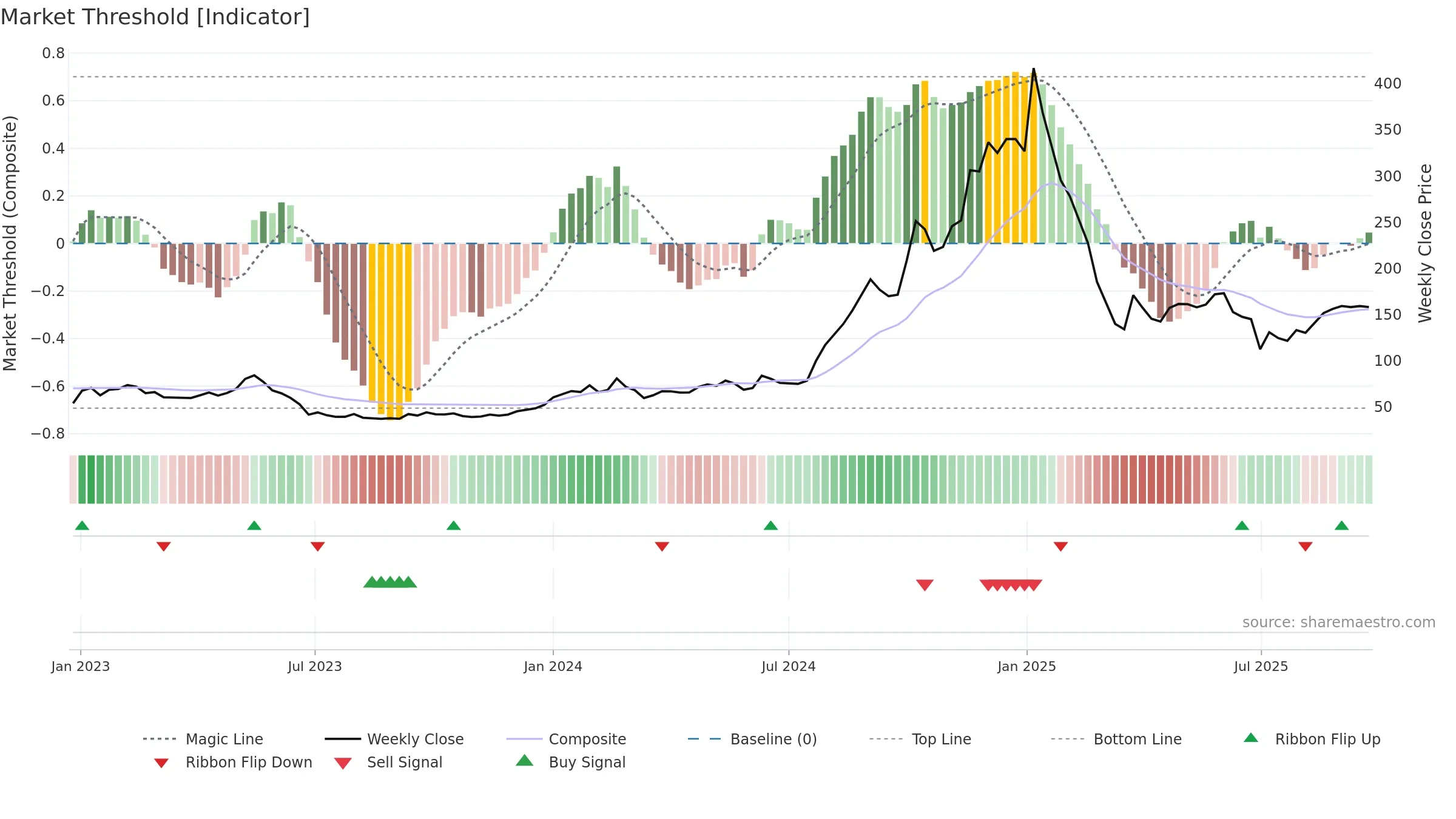Click the Weekly Close Price axis title
1456x819 pixels.
coord(1425,243)
